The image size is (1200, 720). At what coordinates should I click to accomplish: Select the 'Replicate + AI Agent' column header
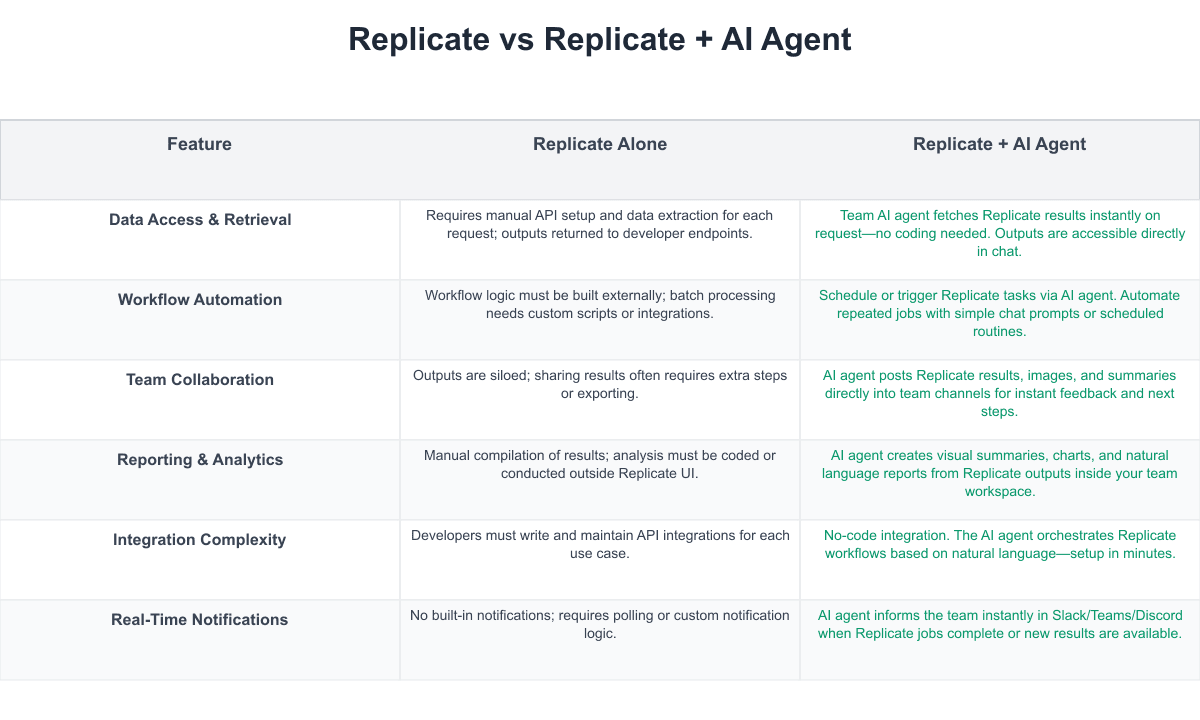[999, 144]
